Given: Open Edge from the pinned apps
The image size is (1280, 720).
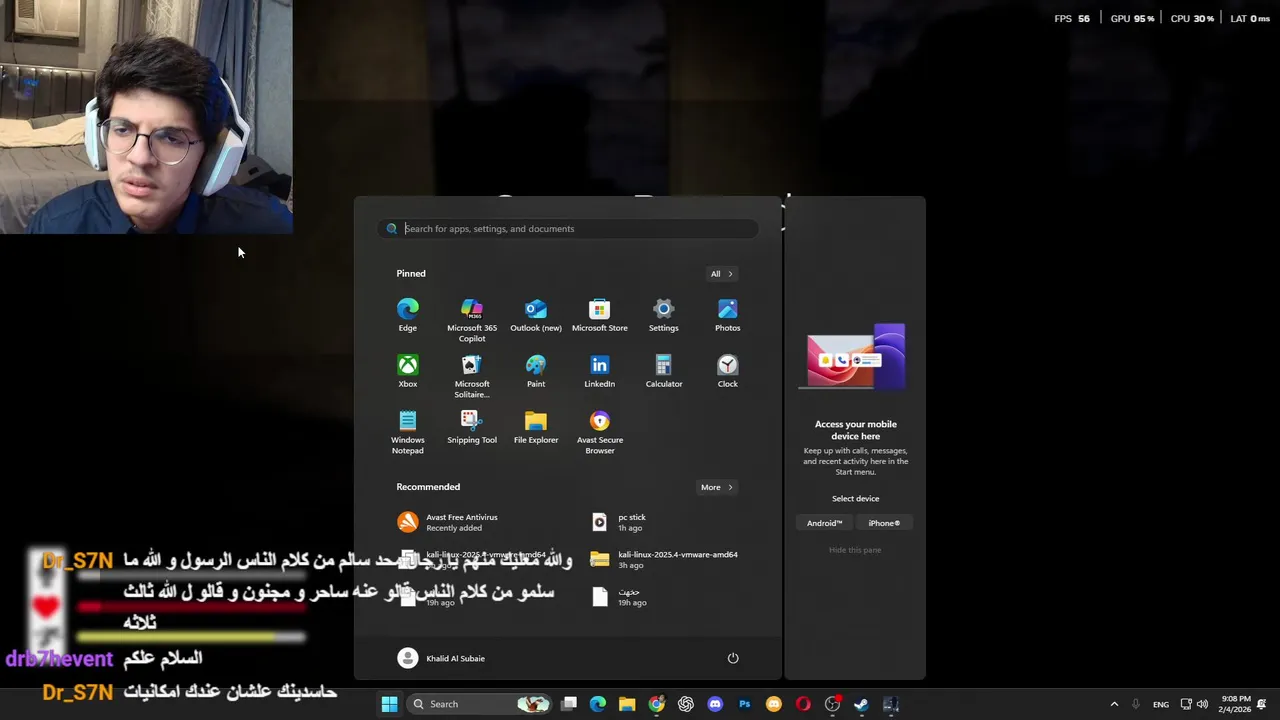Looking at the screenshot, I should click(x=408, y=315).
